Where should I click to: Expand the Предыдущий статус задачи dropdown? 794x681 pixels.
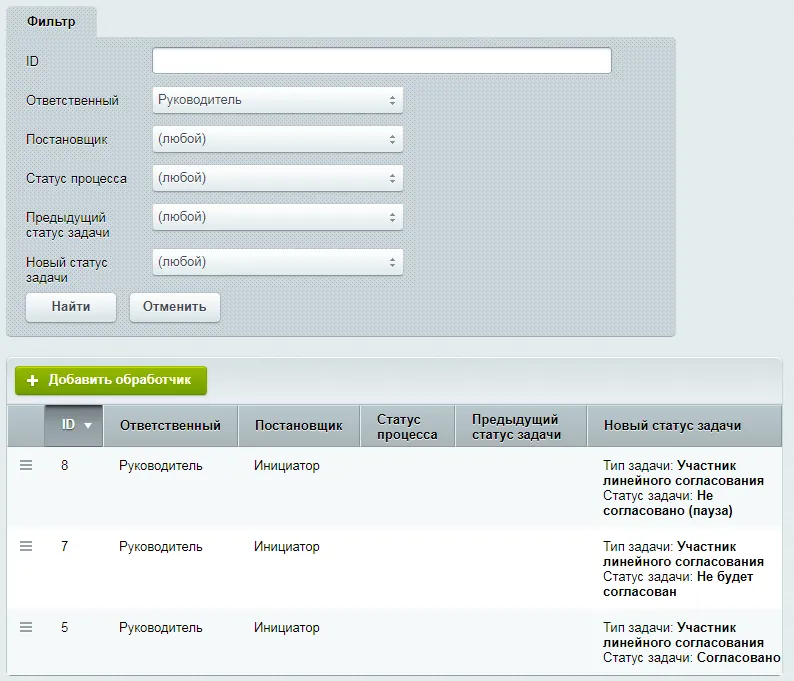(278, 217)
